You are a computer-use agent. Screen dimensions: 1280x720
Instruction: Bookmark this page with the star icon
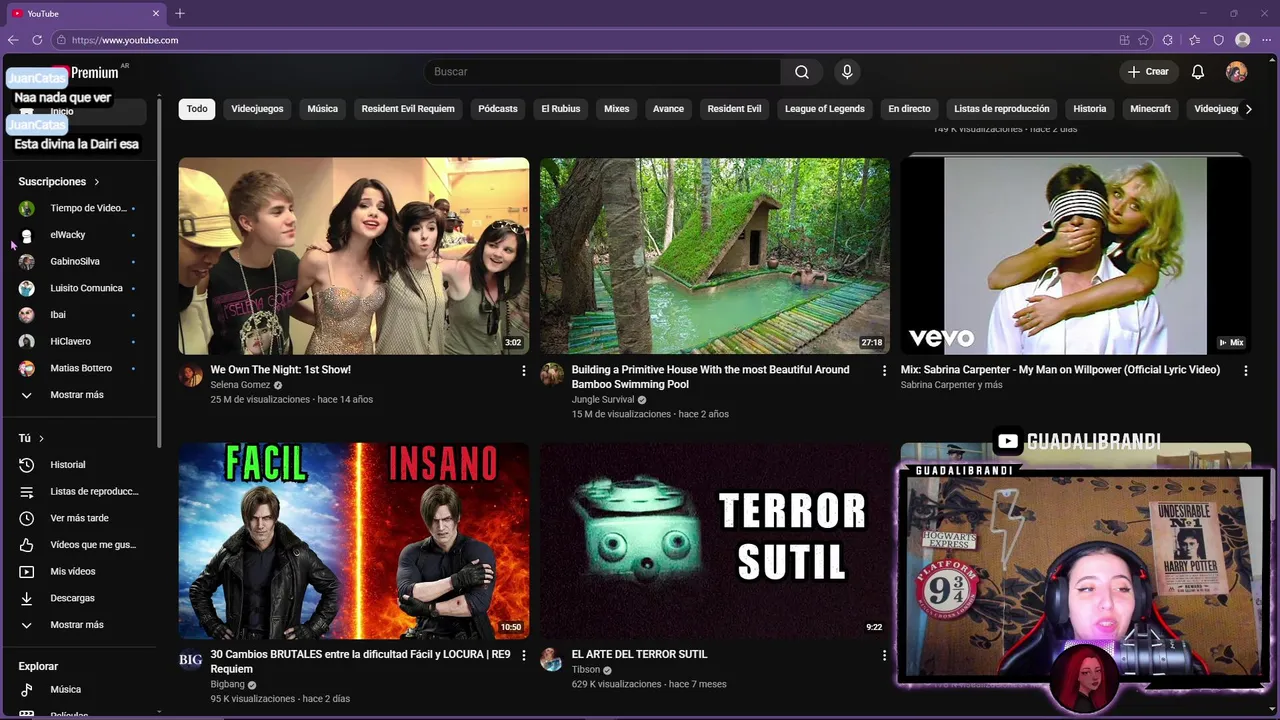pos(1143,40)
